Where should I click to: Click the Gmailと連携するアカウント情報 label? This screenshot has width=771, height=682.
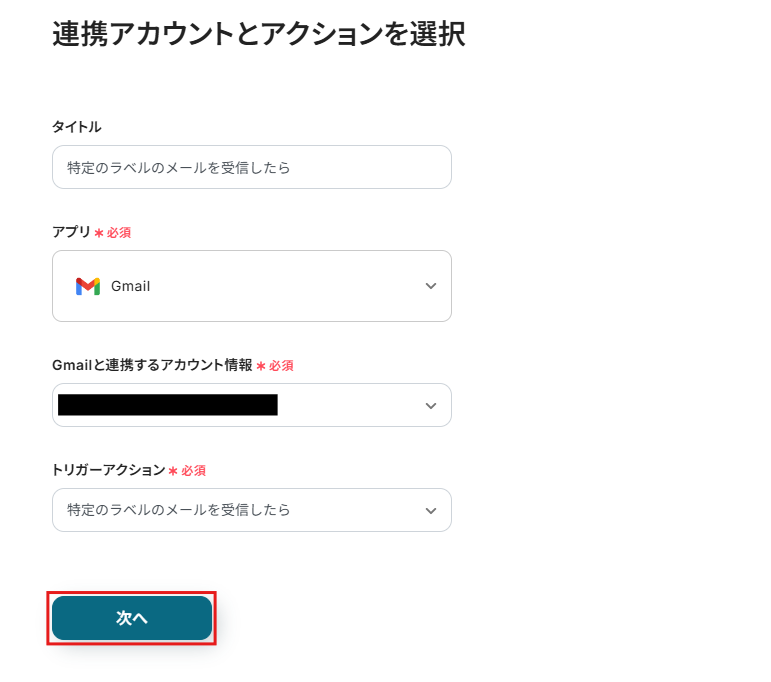[x=152, y=365]
